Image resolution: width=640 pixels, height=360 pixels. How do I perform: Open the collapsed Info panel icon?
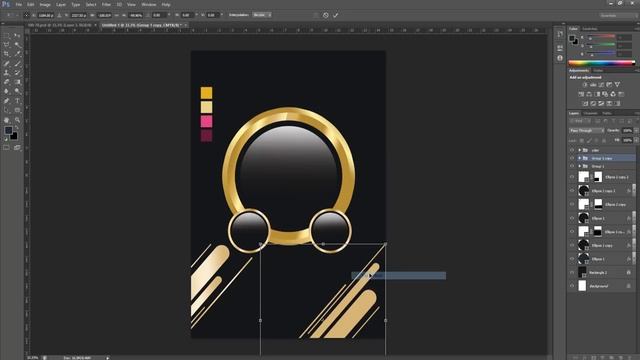coord(560,58)
